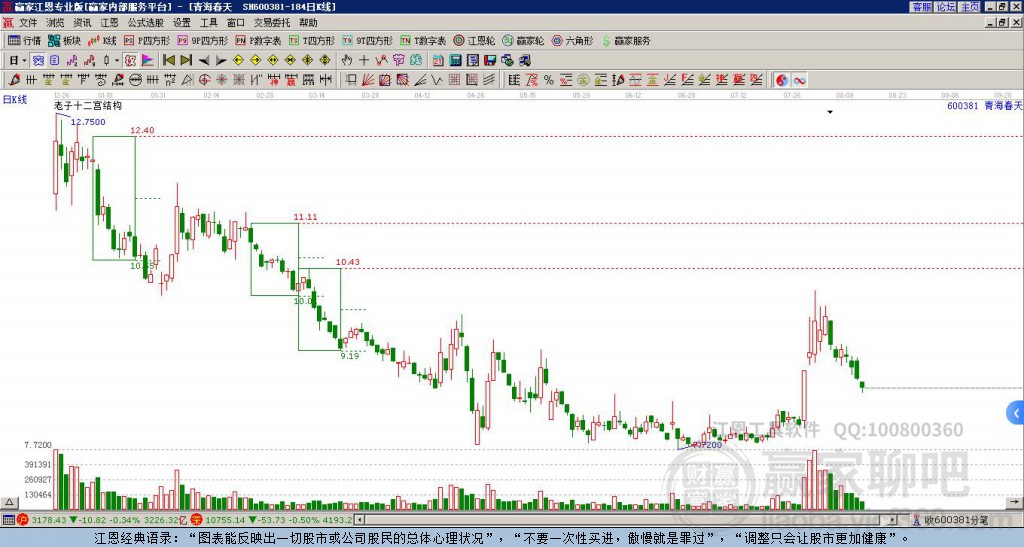Click the 客服 link in title bar

click(922, 7)
